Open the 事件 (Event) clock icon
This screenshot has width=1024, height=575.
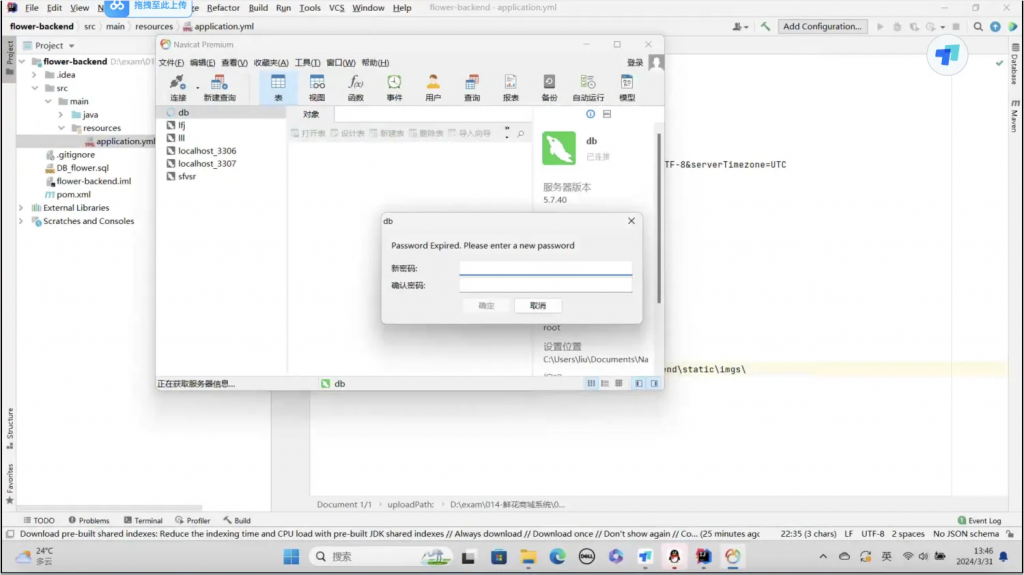tap(394, 86)
